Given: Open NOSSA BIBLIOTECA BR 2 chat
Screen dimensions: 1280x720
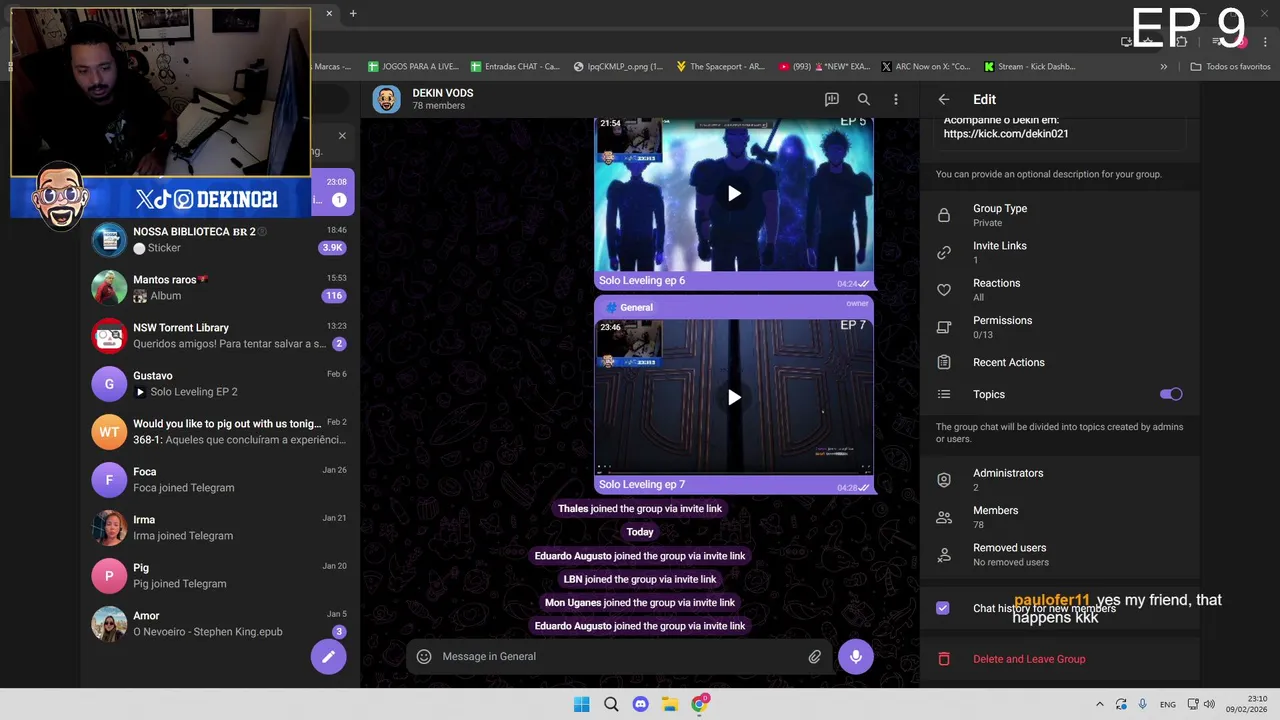Looking at the screenshot, I should click(x=219, y=240).
